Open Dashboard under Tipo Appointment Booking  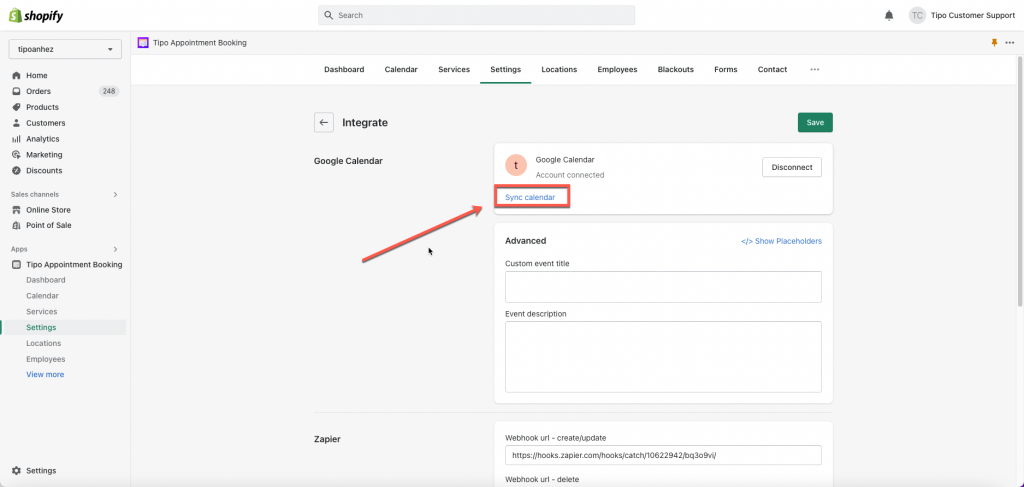46,280
